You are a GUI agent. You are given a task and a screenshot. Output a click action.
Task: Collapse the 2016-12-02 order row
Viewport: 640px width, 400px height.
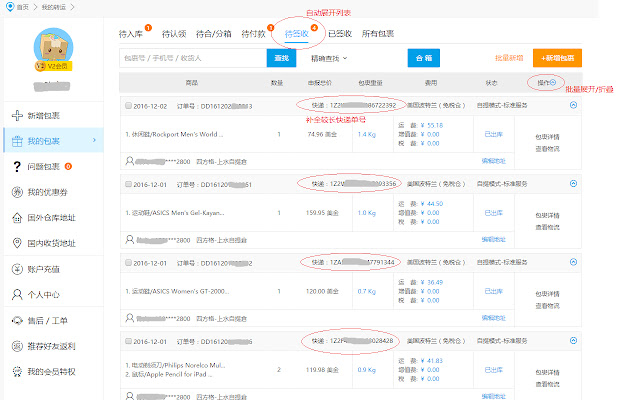coord(573,105)
